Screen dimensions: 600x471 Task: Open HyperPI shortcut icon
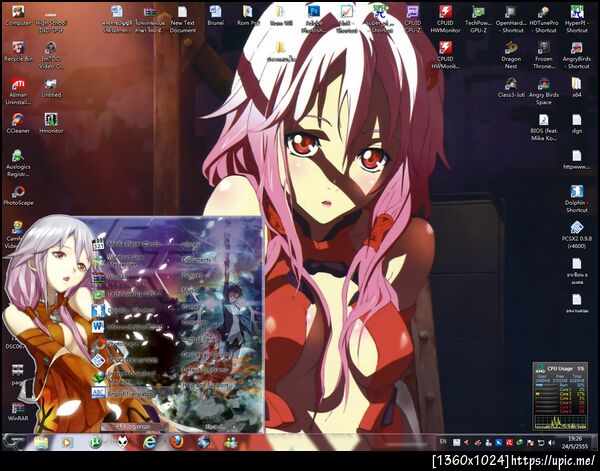(576, 19)
